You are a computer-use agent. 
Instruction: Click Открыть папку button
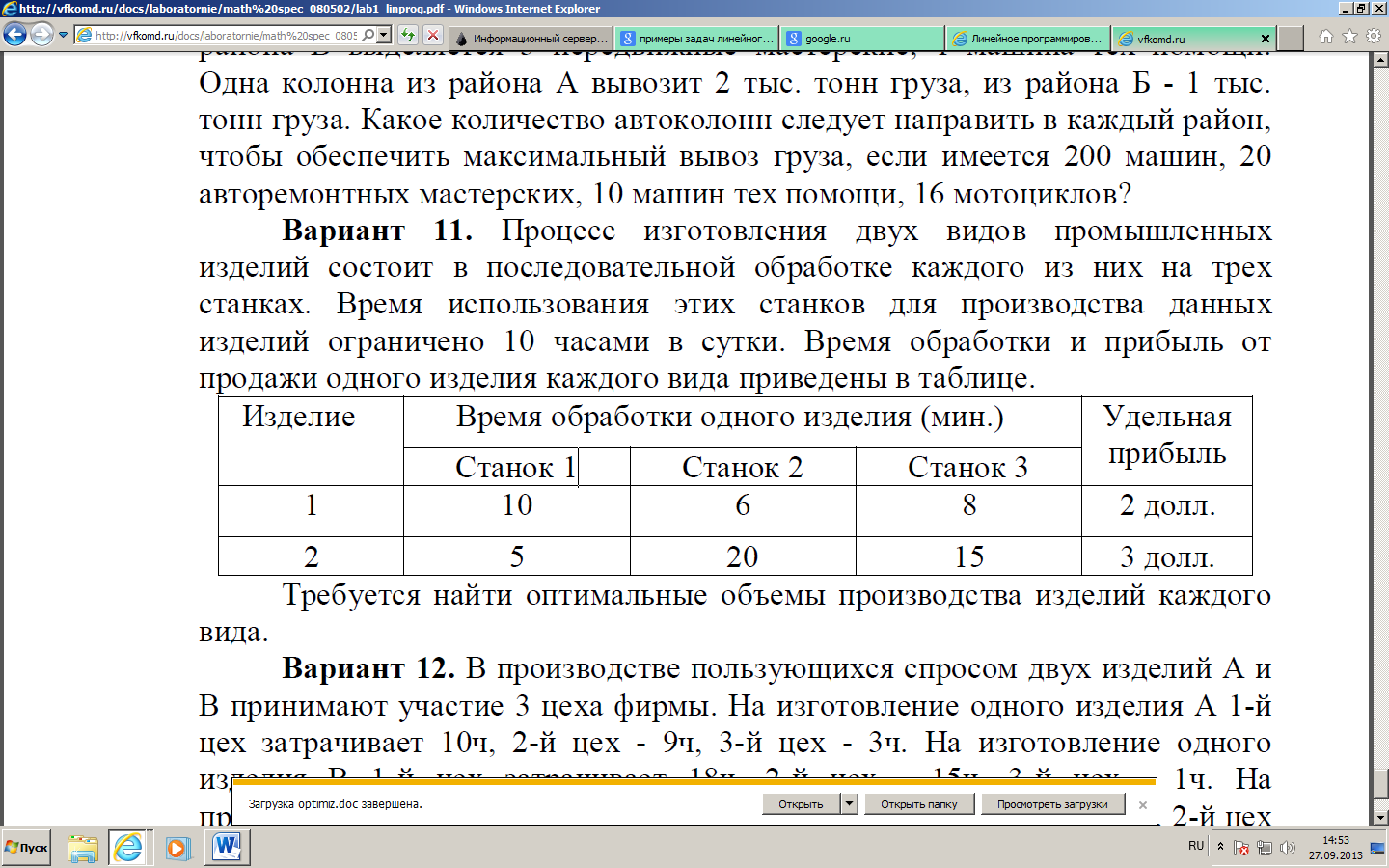pos(918,804)
